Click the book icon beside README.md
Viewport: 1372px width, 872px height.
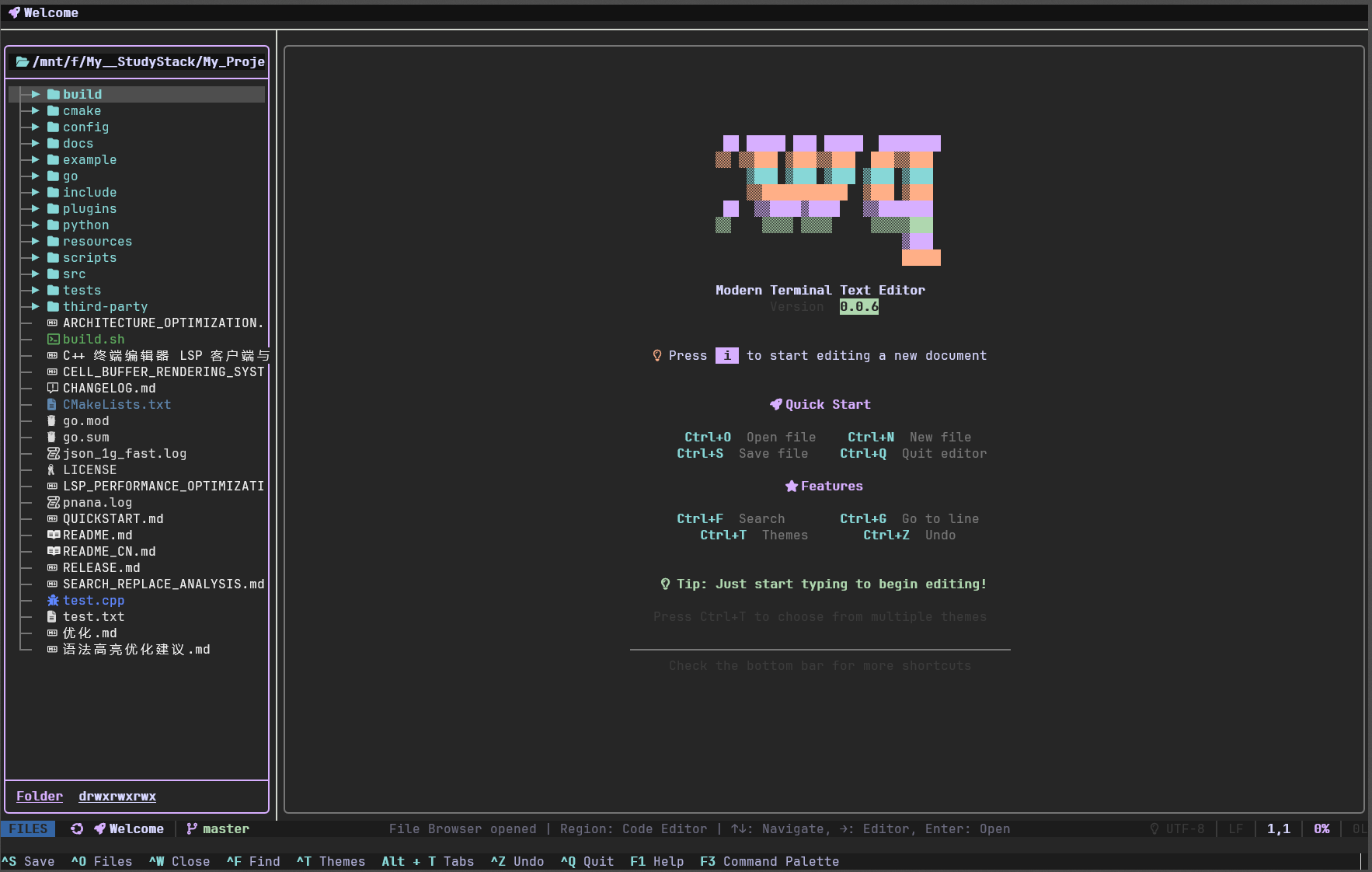click(53, 535)
